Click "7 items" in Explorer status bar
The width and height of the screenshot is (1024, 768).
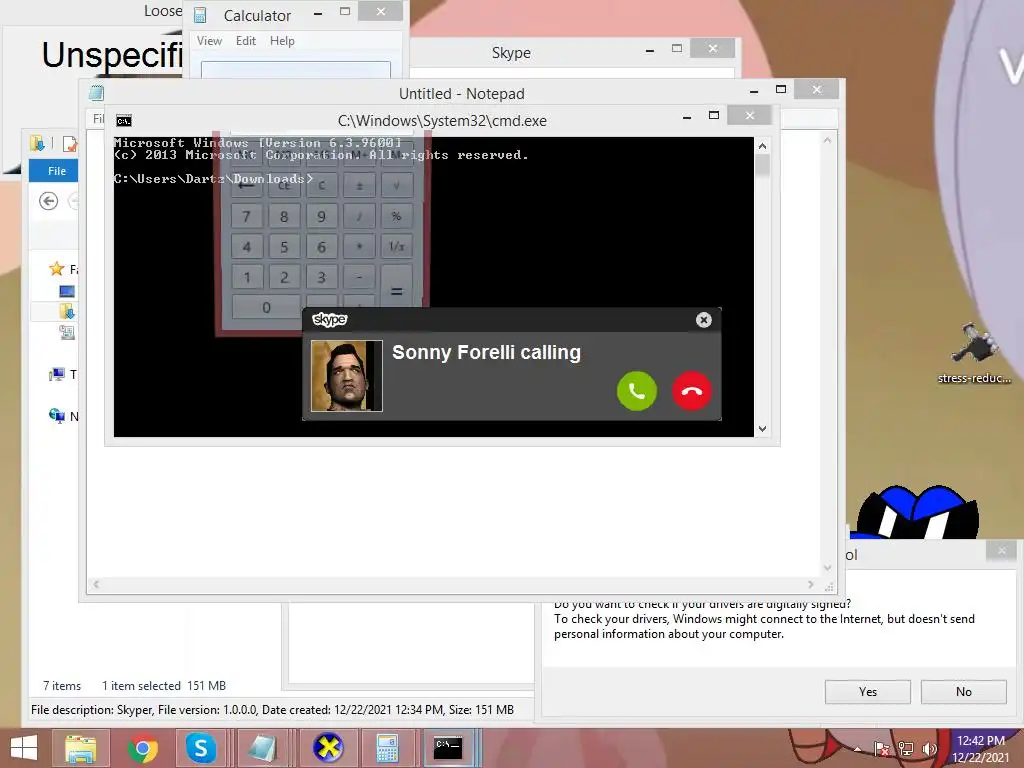(62, 686)
